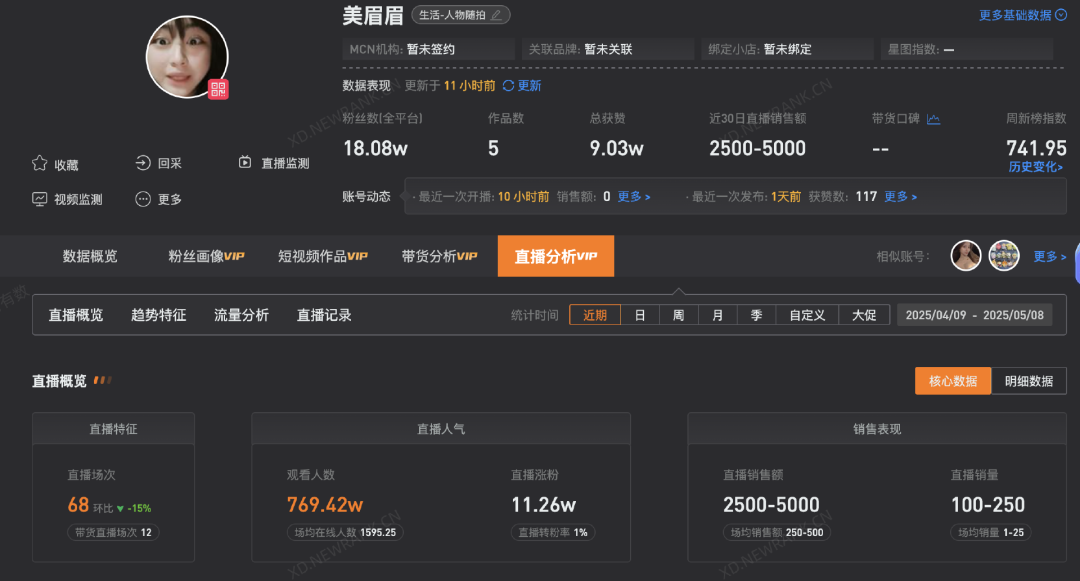Click the 收藏 star icon
Viewport: 1080px width, 581px height.
[x=40, y=163]
